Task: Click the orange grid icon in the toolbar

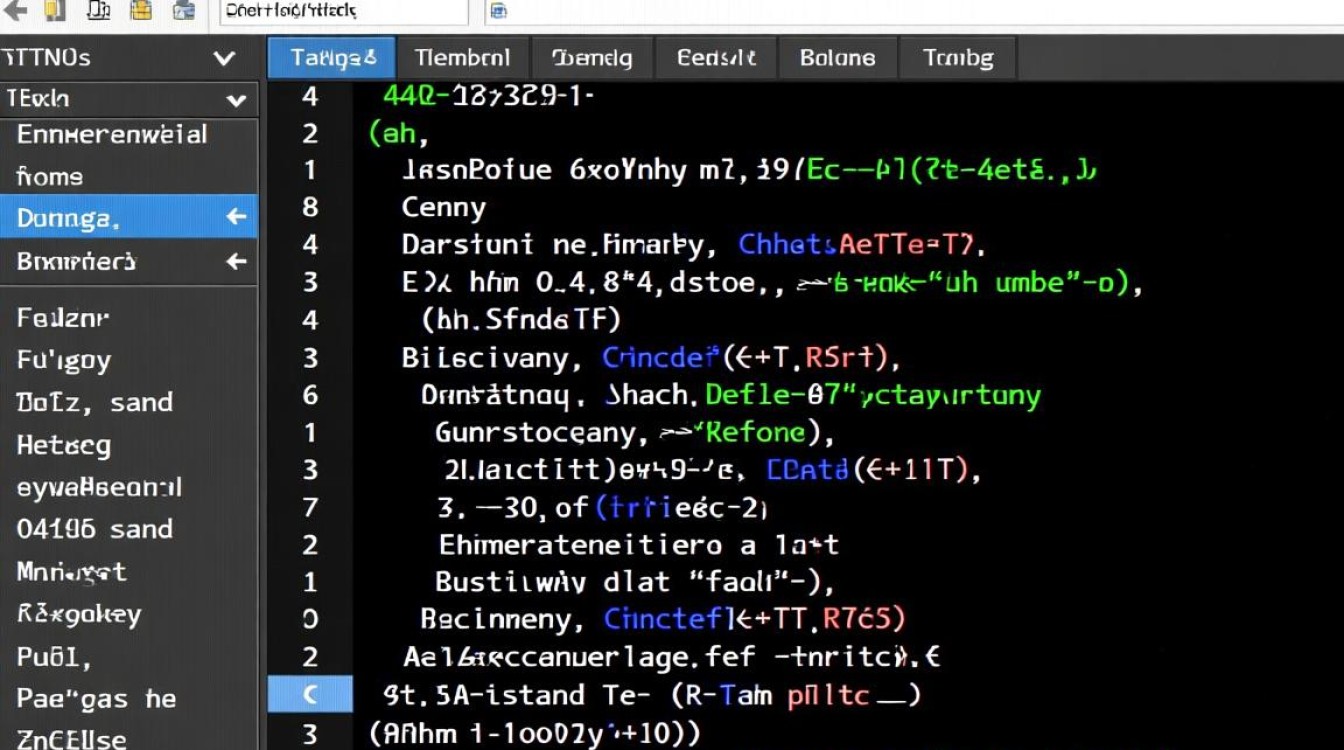Action: (x=142, y=10)
